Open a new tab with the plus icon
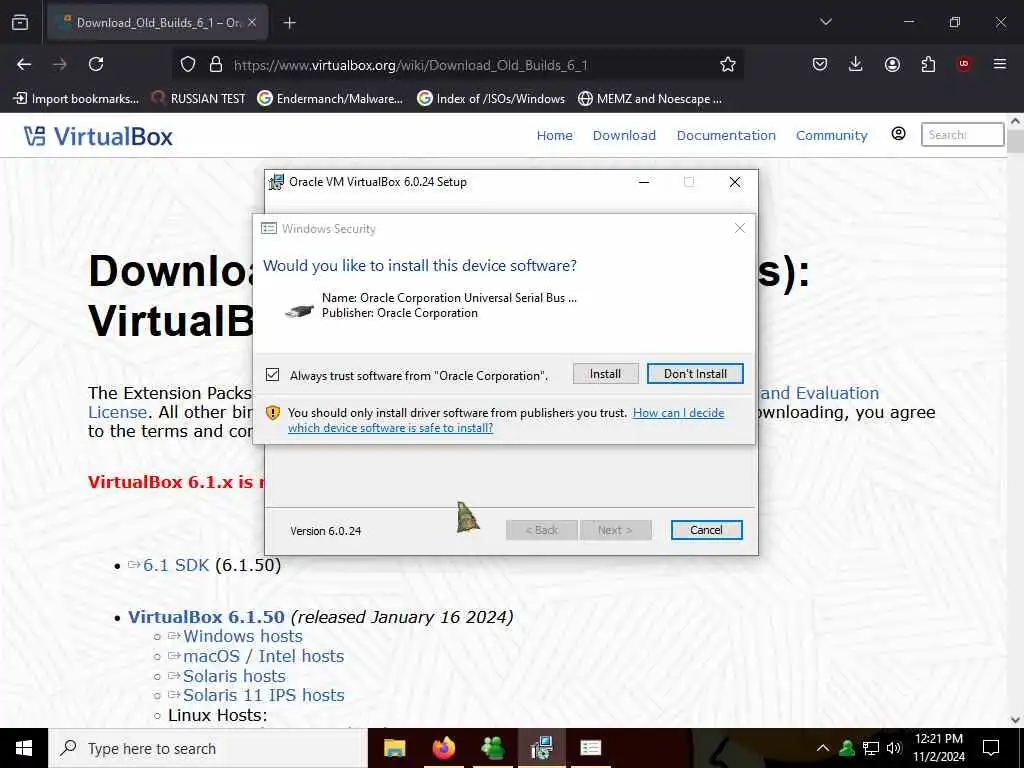This screenshot has width=1024, height=768. (x=289, y=23)
